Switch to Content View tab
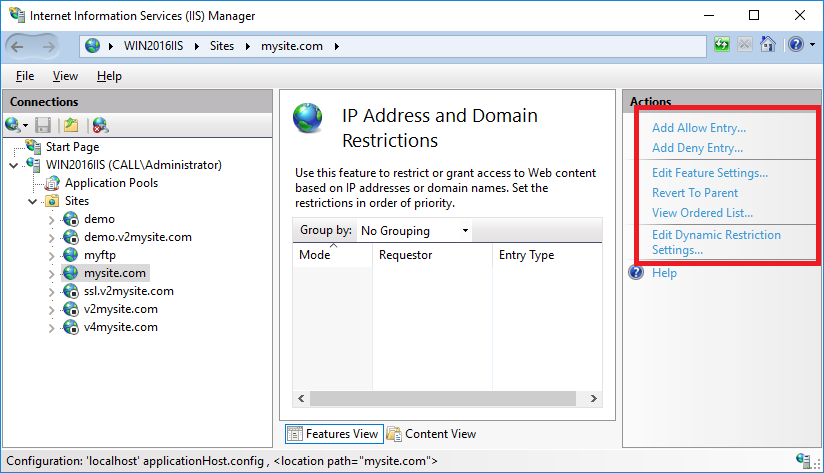The image size is (824, 473). [431, 434]
